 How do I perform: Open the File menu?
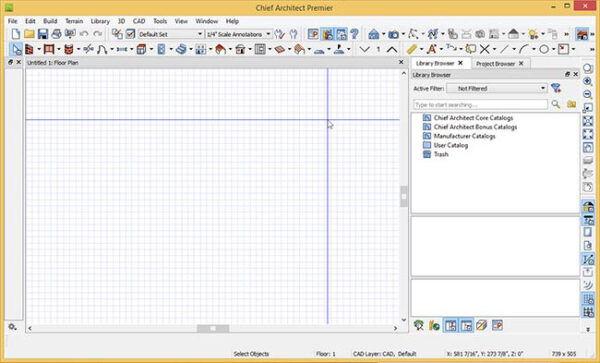pyautogui.click(x=12, y=21)
